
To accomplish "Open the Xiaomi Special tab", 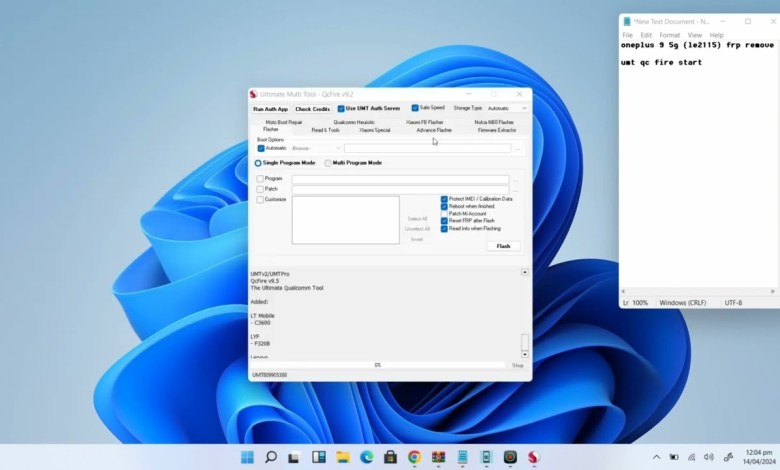I will [x=375, y=130].
